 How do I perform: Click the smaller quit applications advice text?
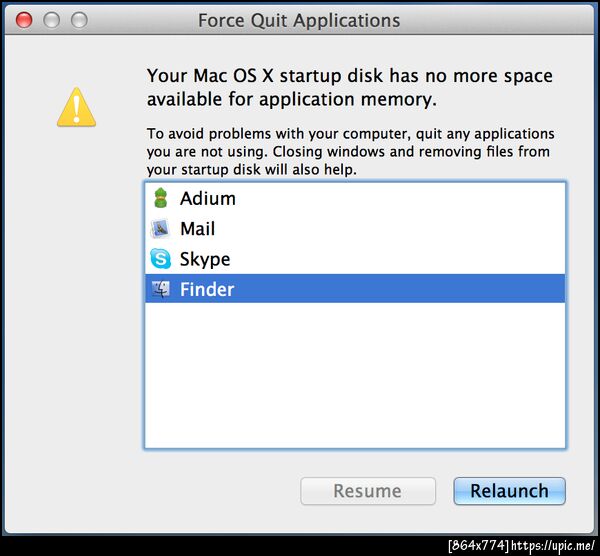pyautogui.click(x=350, y=152)
